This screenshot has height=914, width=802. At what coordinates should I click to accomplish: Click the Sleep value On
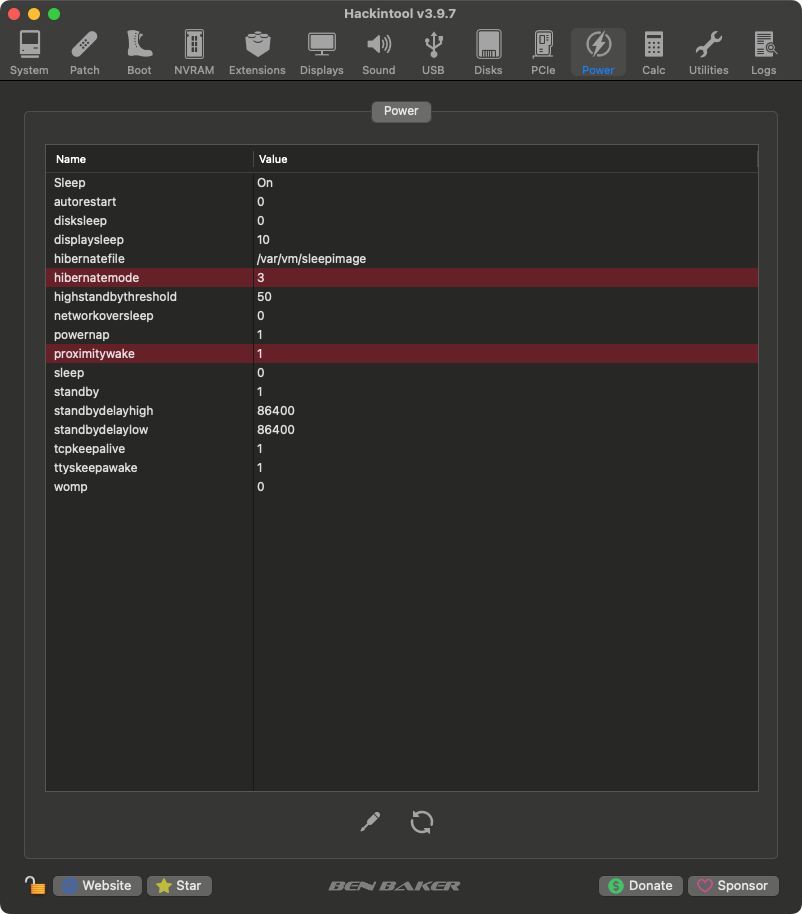coord(265,182)
